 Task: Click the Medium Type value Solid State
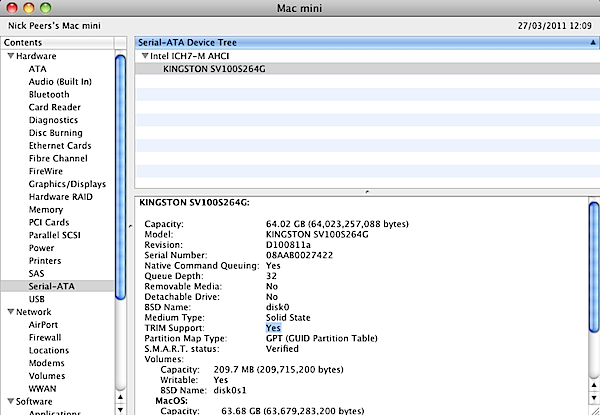288,317
